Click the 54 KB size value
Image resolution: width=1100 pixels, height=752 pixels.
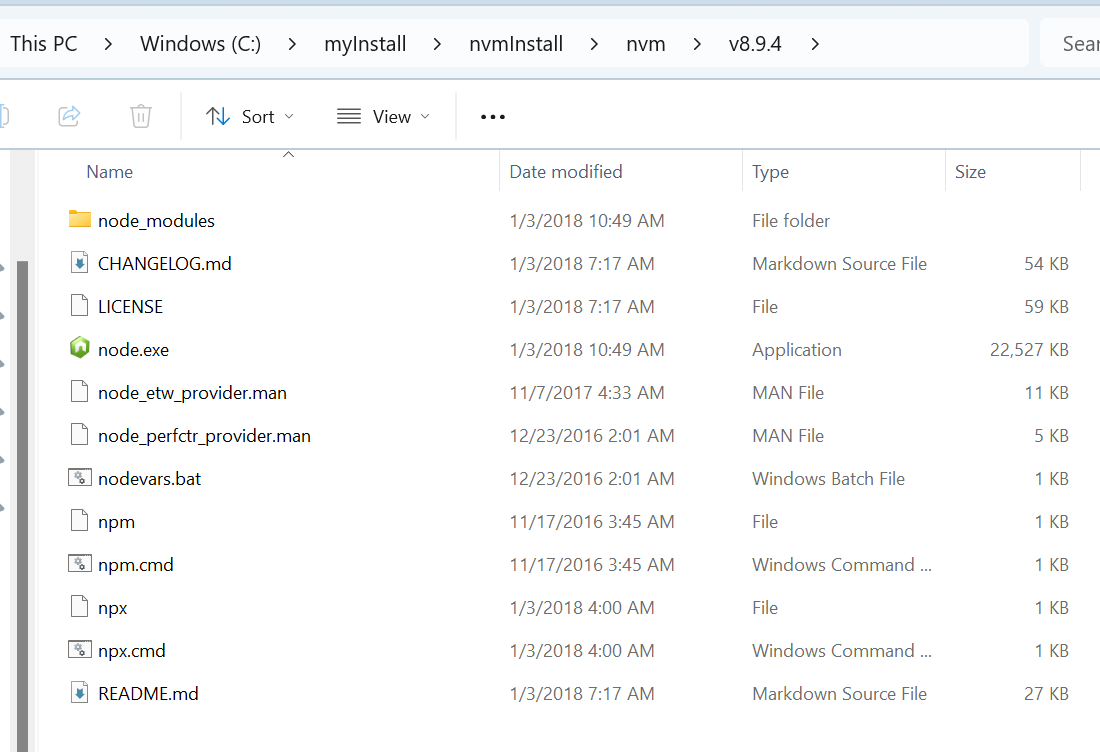pos(1046,263)
